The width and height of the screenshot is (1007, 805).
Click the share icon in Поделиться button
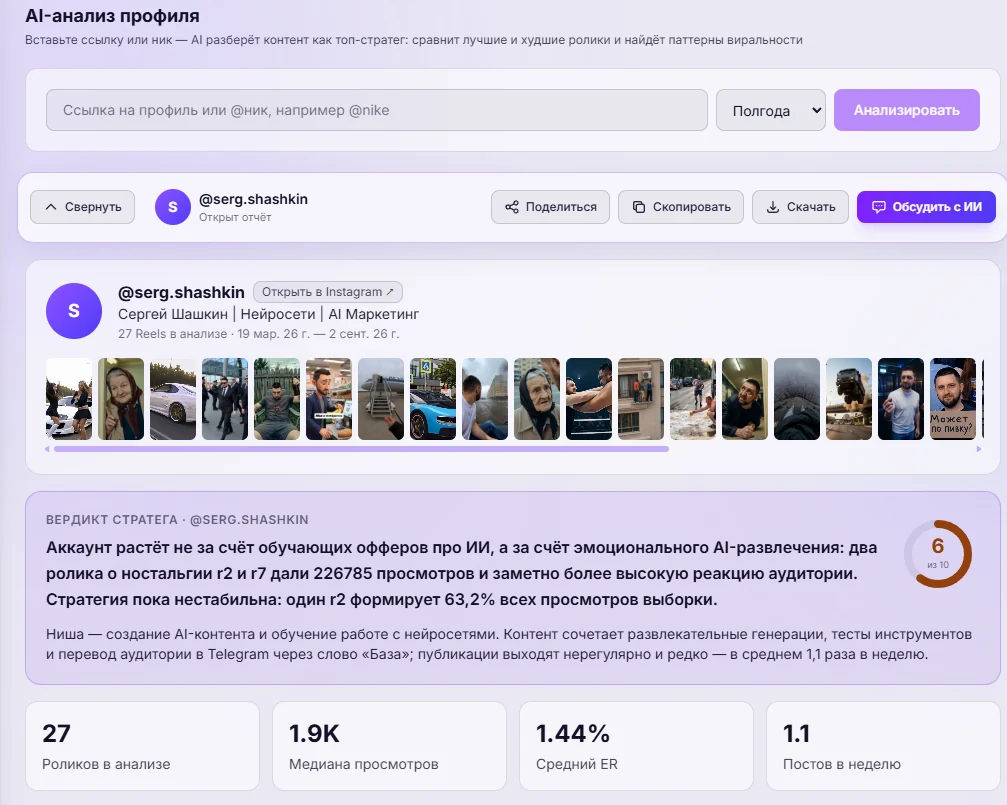[512, 207]
